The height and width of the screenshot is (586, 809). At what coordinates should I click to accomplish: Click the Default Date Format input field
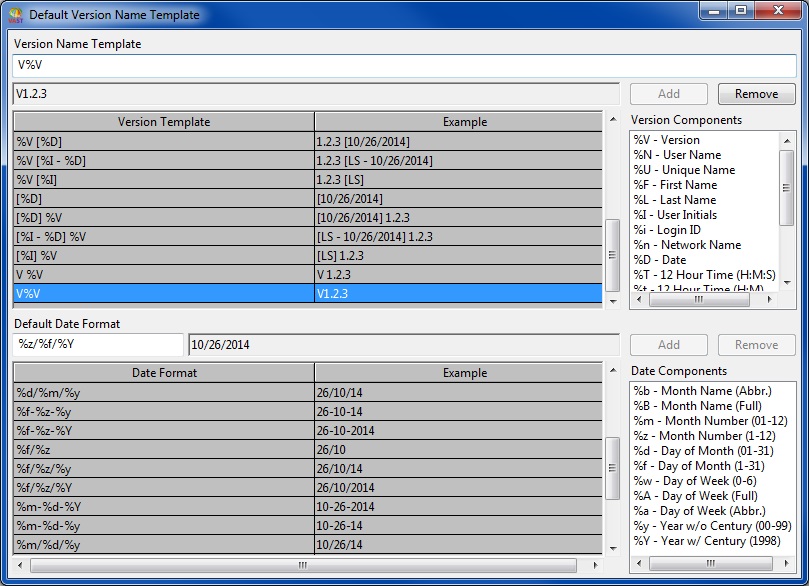point(97,345)
